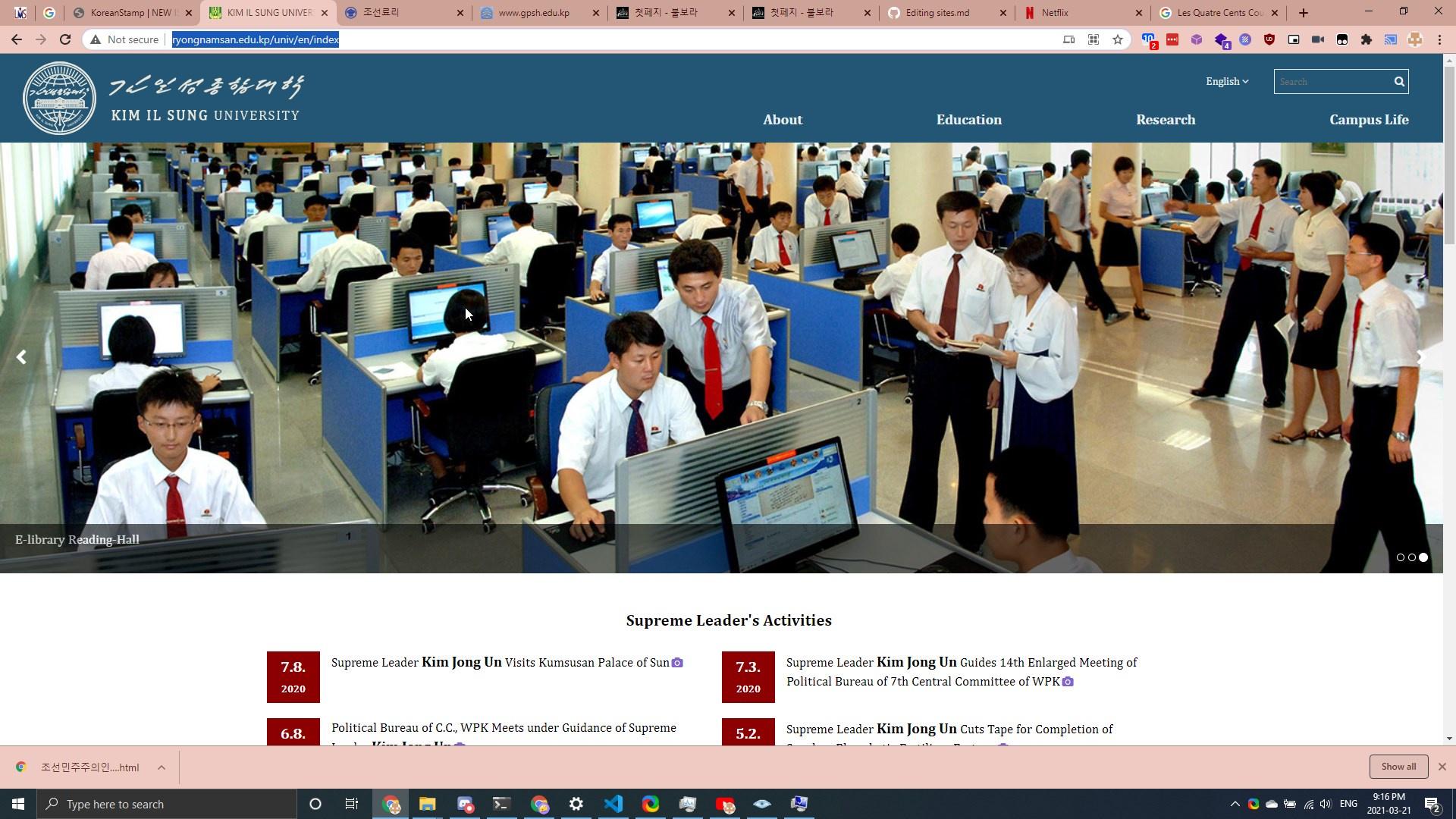Click the website search magnifier icon

(1399, 81)
